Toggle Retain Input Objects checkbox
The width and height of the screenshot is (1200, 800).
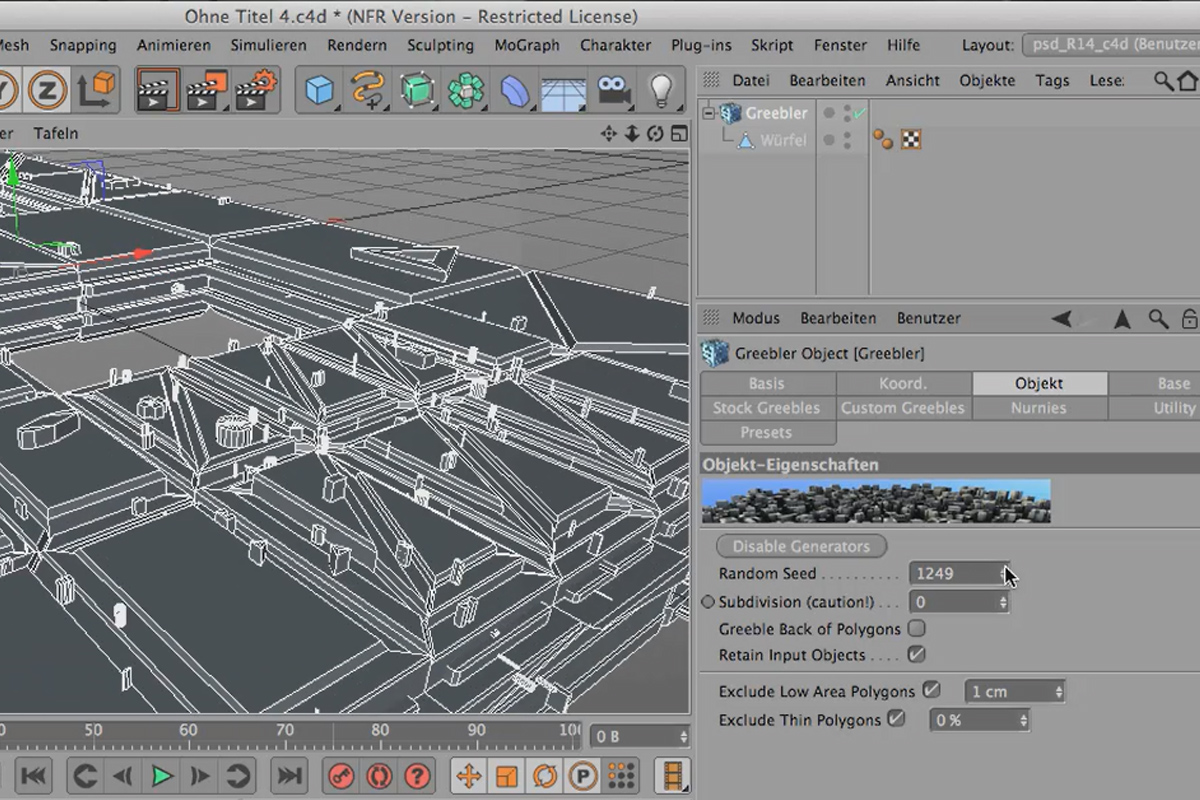(916, 655)
